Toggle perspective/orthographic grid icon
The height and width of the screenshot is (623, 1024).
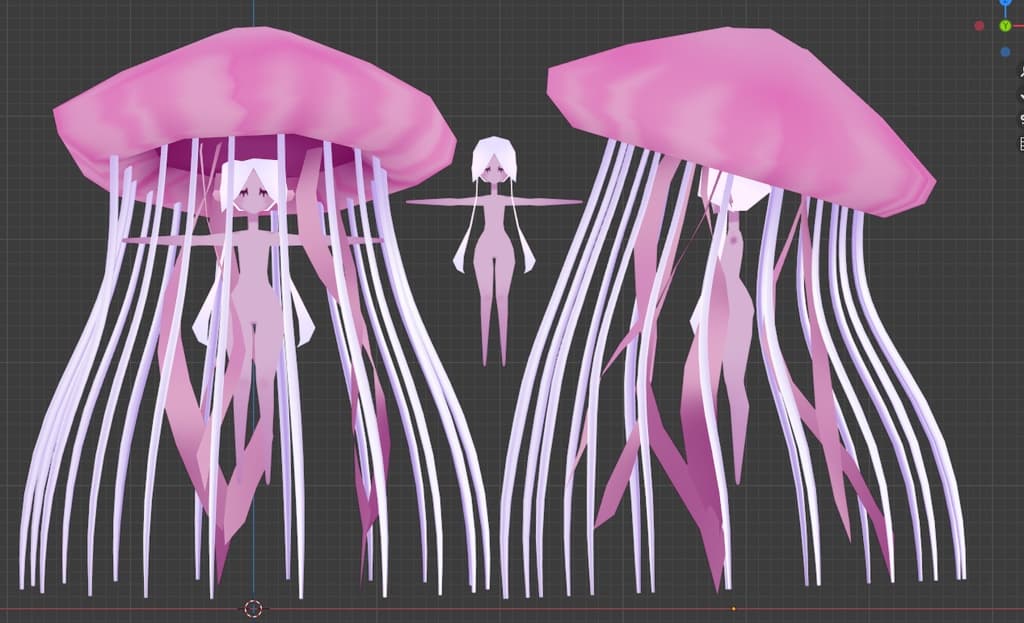[x=1020, y=143]
